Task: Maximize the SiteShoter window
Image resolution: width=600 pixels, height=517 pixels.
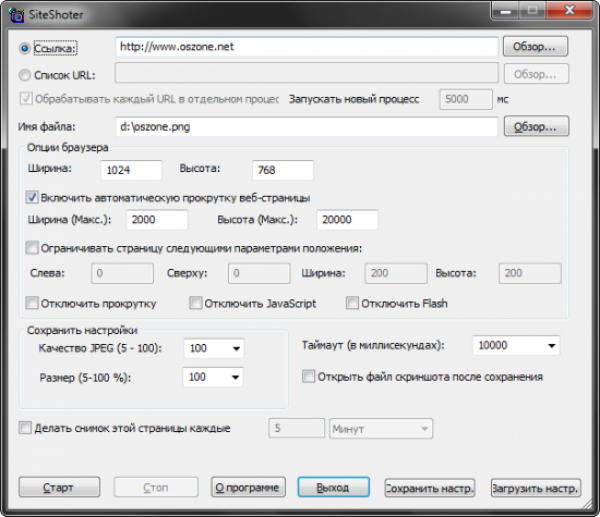Action: click(x=532, y=11)
